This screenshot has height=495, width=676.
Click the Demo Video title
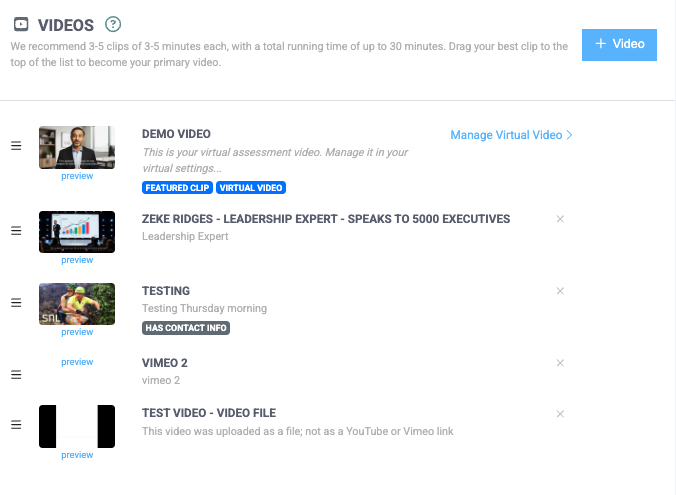coord(176,134)
